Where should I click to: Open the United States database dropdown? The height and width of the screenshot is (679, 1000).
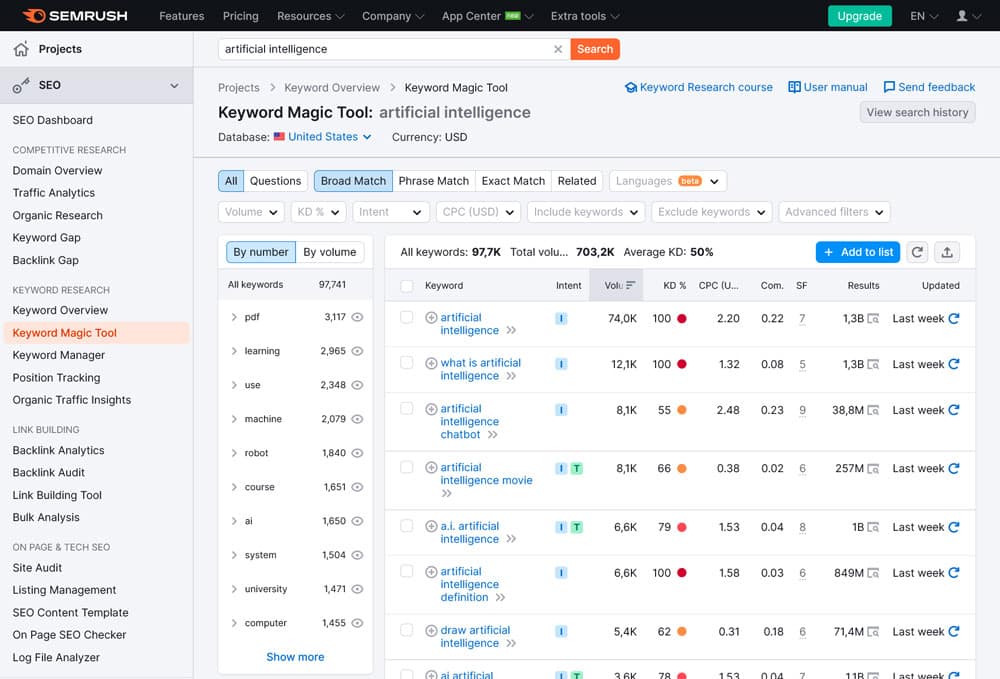click(x=323, y=137)
